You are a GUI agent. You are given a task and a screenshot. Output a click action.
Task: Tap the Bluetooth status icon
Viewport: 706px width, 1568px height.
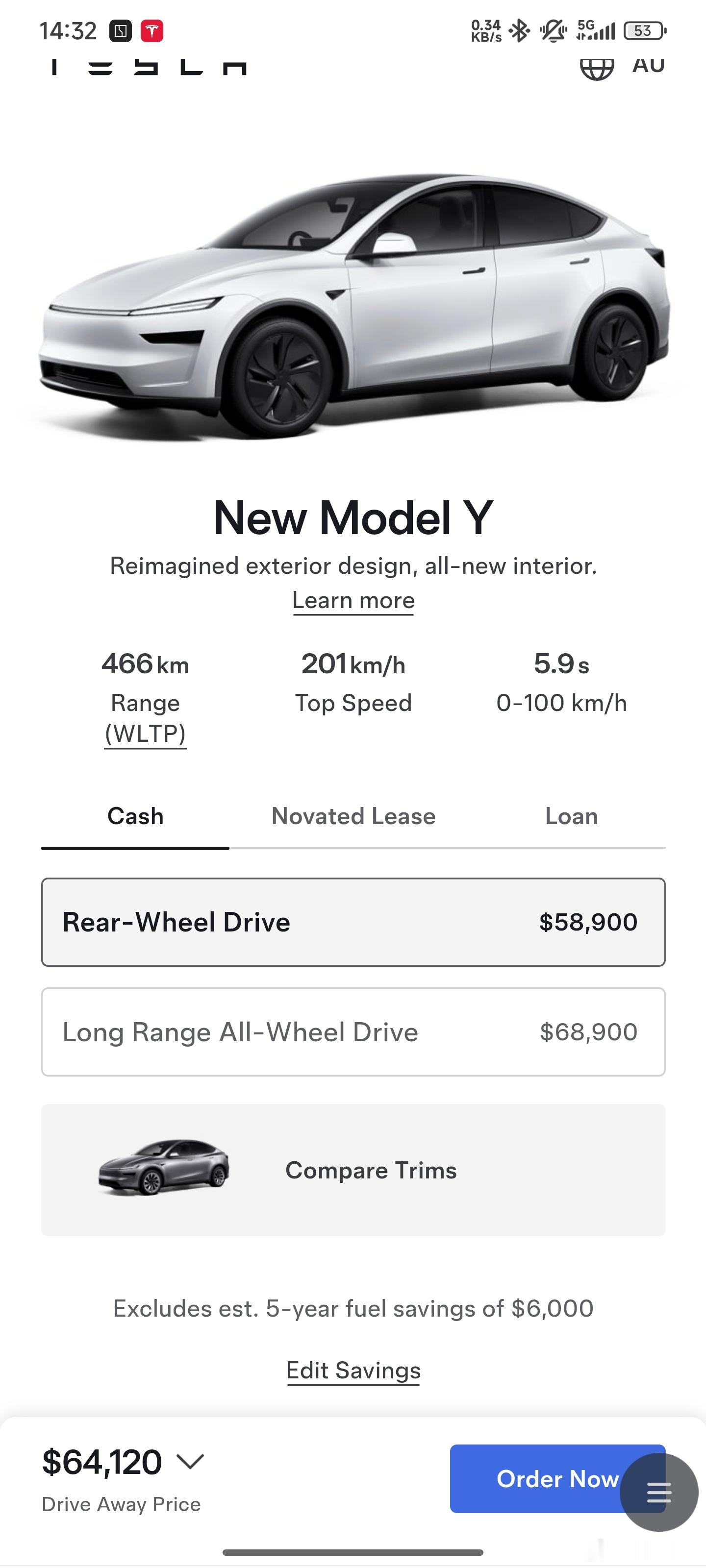click(x=520, y=30)
